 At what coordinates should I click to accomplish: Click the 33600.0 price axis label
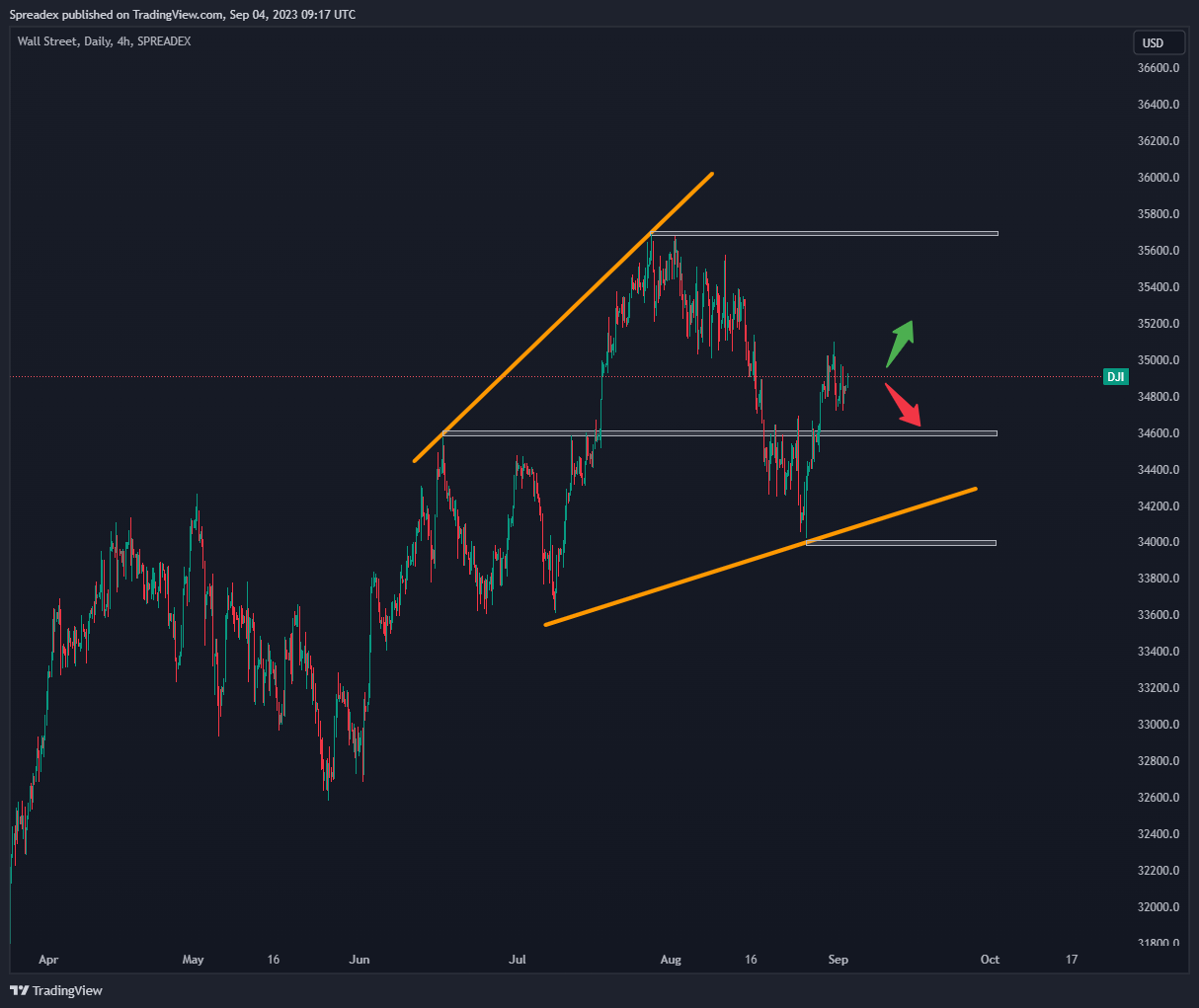pos(1159,615)
